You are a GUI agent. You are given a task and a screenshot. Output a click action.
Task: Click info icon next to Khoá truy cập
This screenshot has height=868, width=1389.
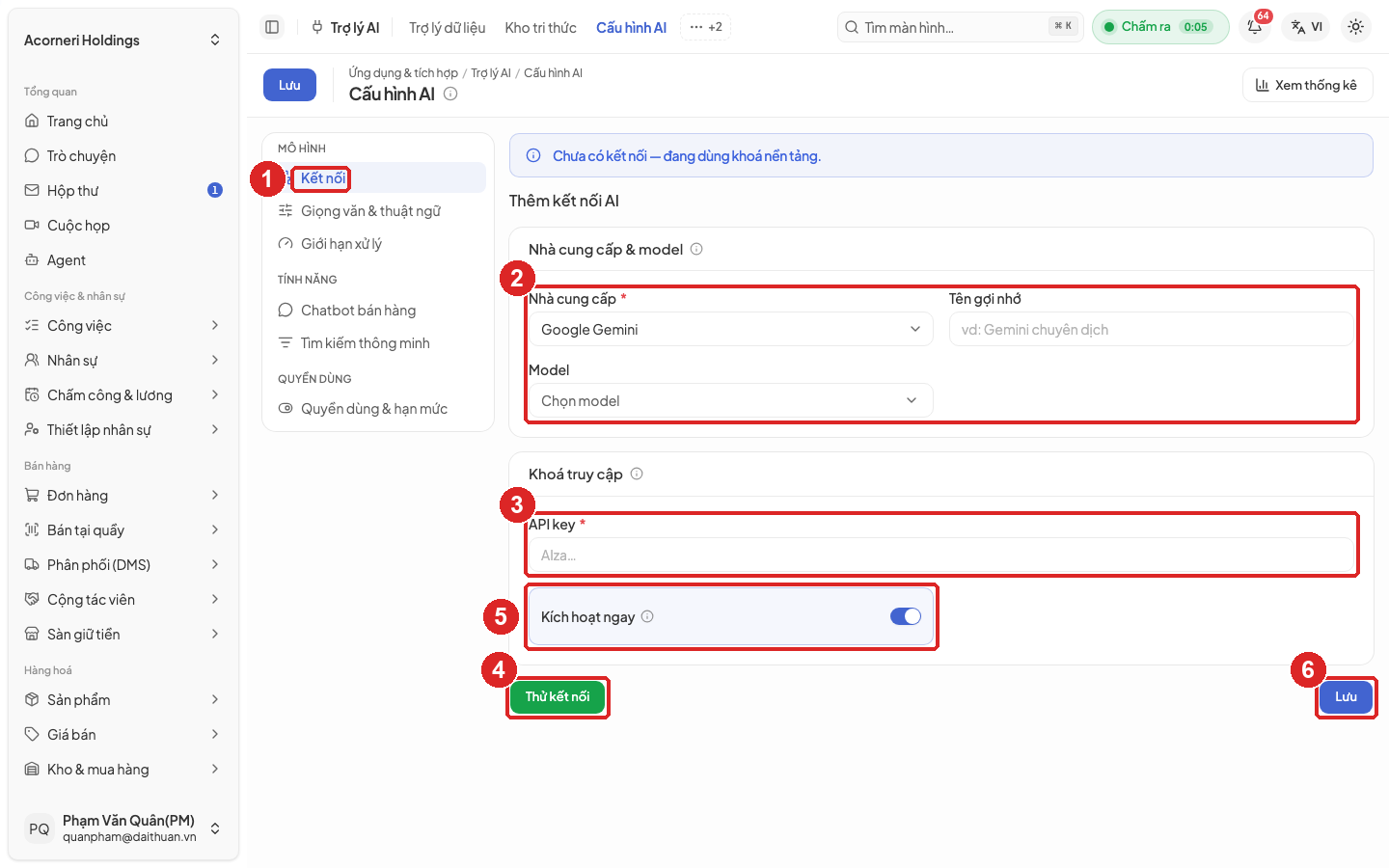637,474
